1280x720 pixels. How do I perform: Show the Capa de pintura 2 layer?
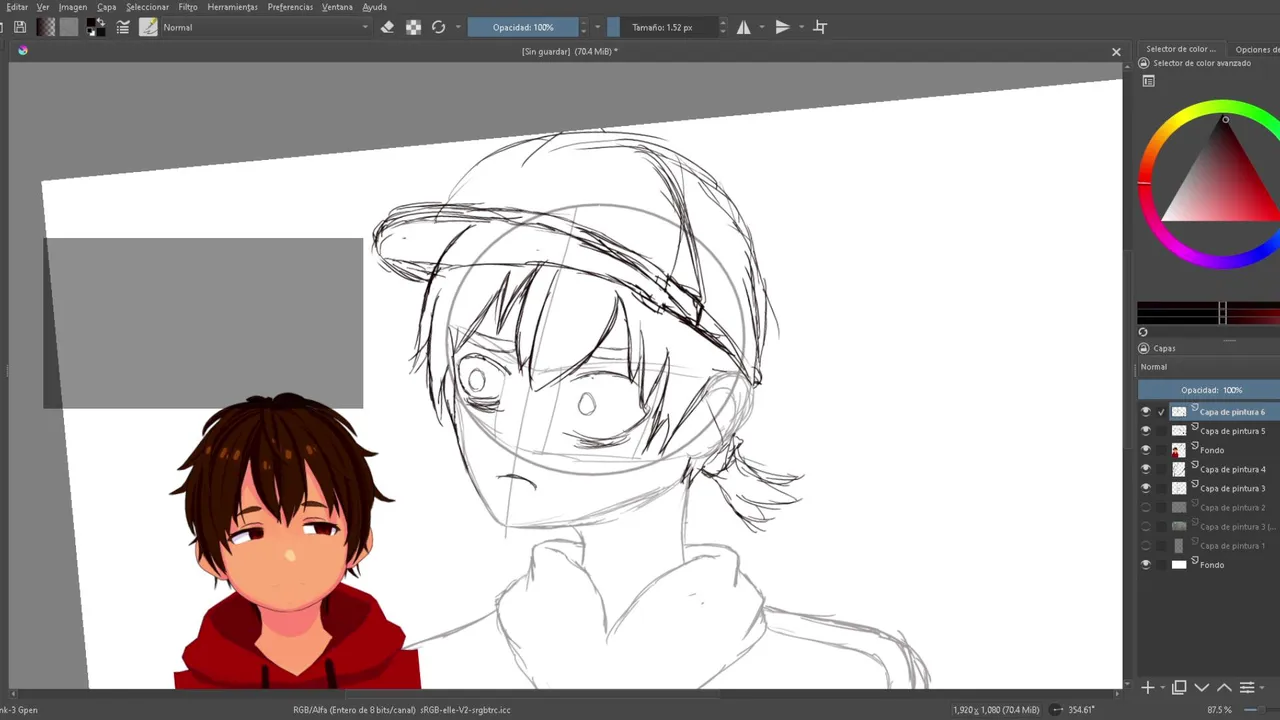(1146, 507)
